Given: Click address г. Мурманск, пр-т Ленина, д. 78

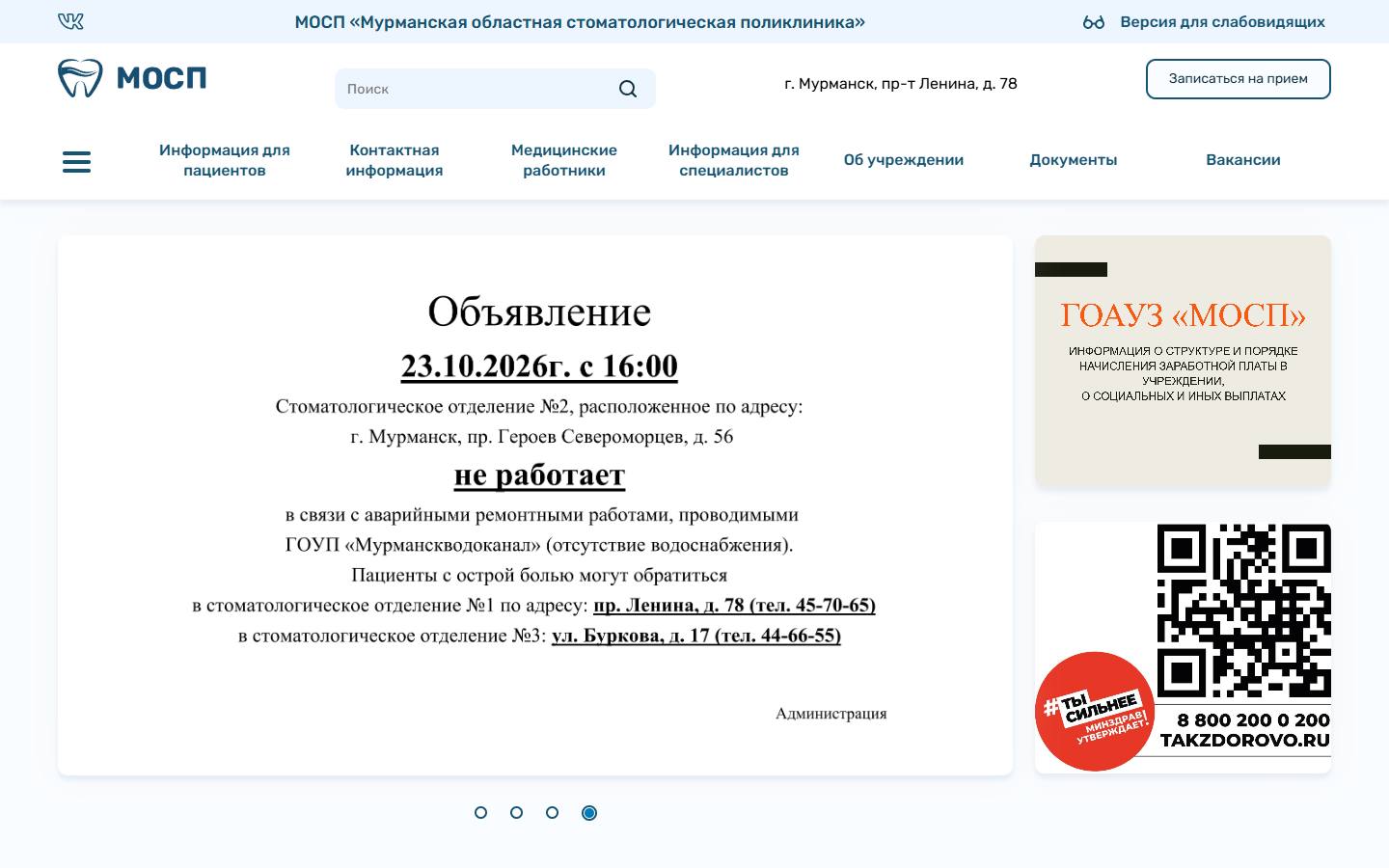Looking at the screenshot, I should click(901, 84).
